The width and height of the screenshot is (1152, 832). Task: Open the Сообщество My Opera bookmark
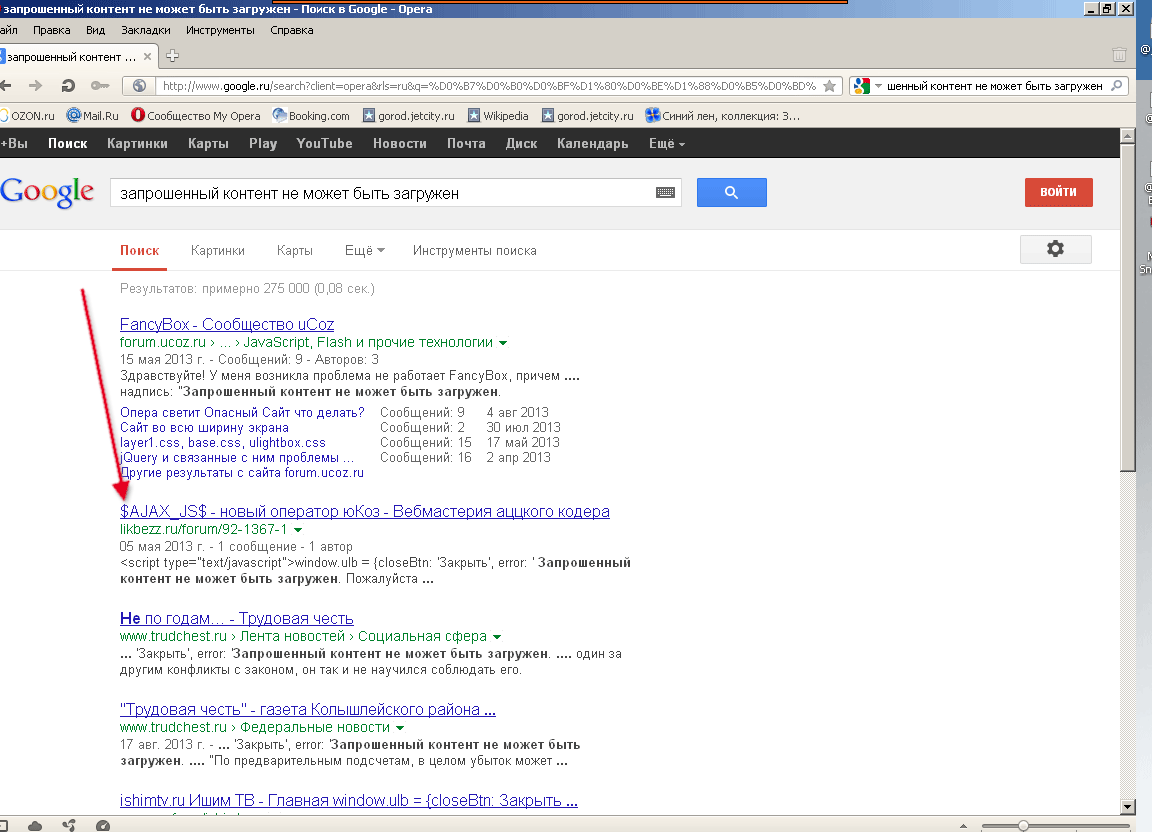pyautogui.click(x=195, y=115)
